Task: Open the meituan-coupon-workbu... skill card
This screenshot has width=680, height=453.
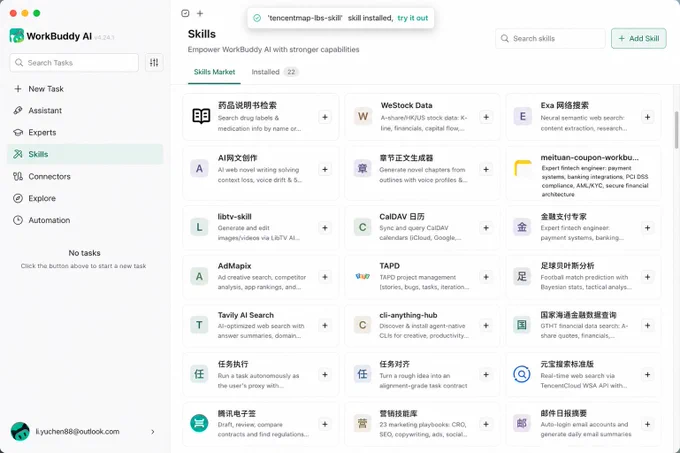Action: (x=584, y=173)
